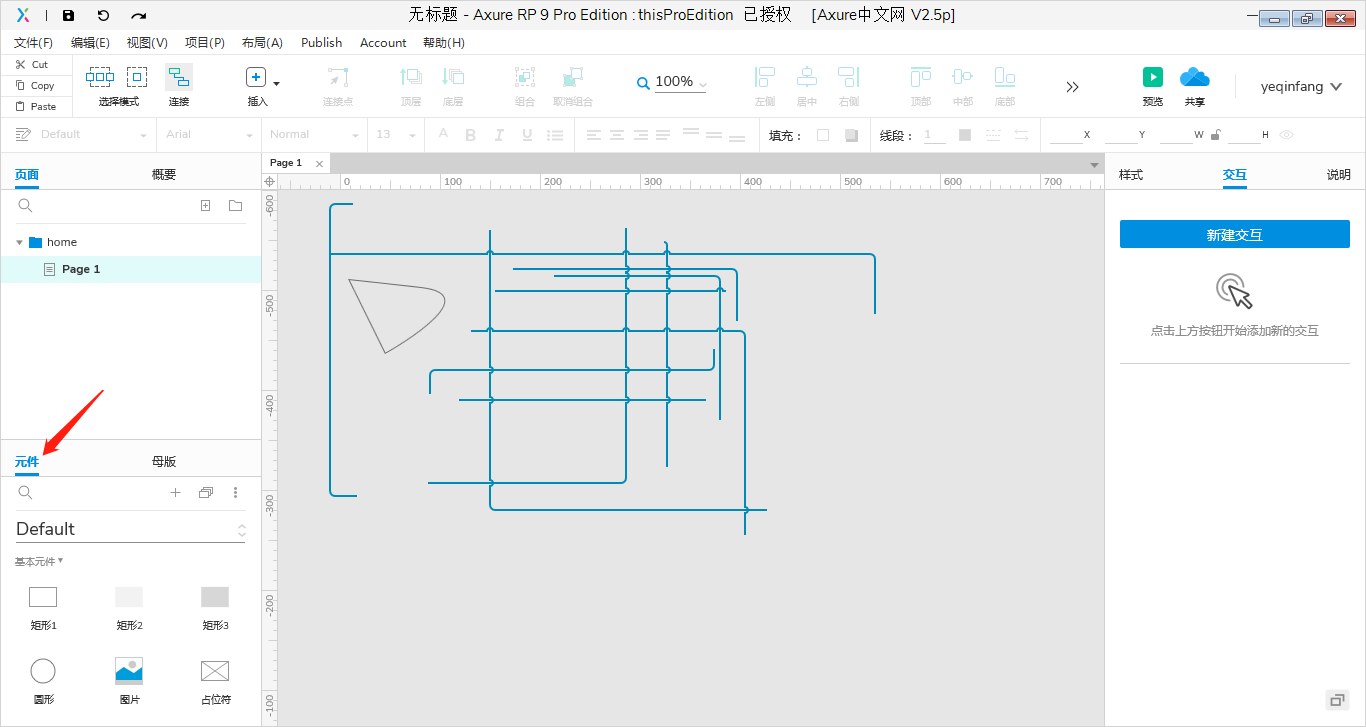Switch to the 概要 outline tab
Viewport: 1366px width, 727px height.
pos(164,174)
